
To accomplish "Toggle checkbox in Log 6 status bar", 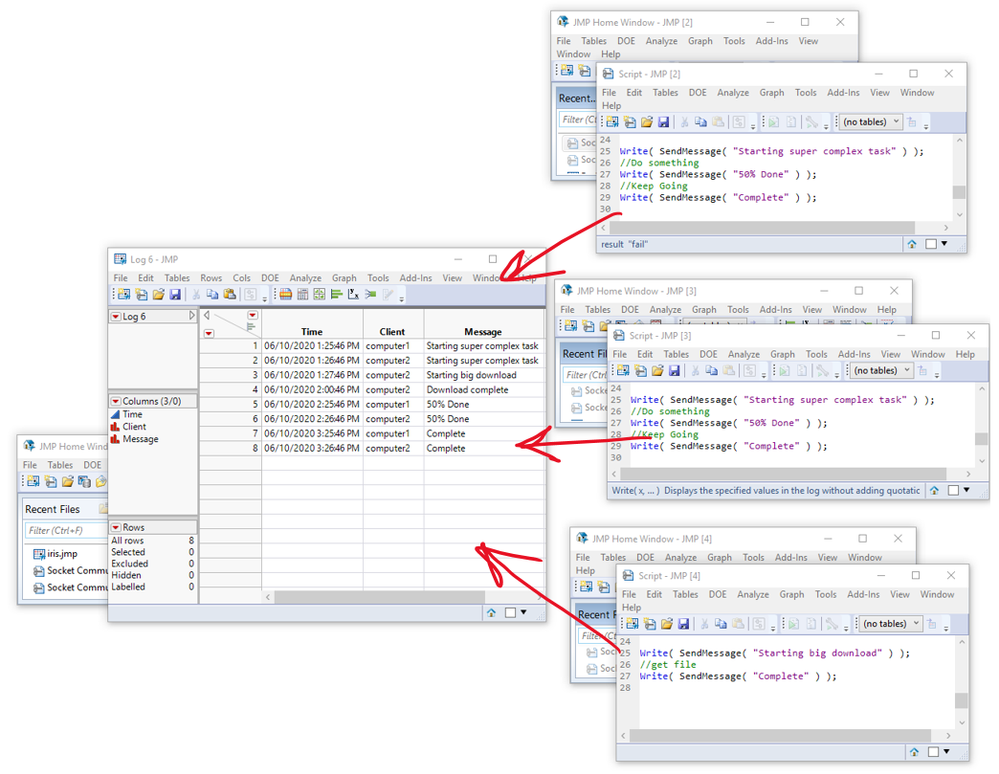I will 510,613.
